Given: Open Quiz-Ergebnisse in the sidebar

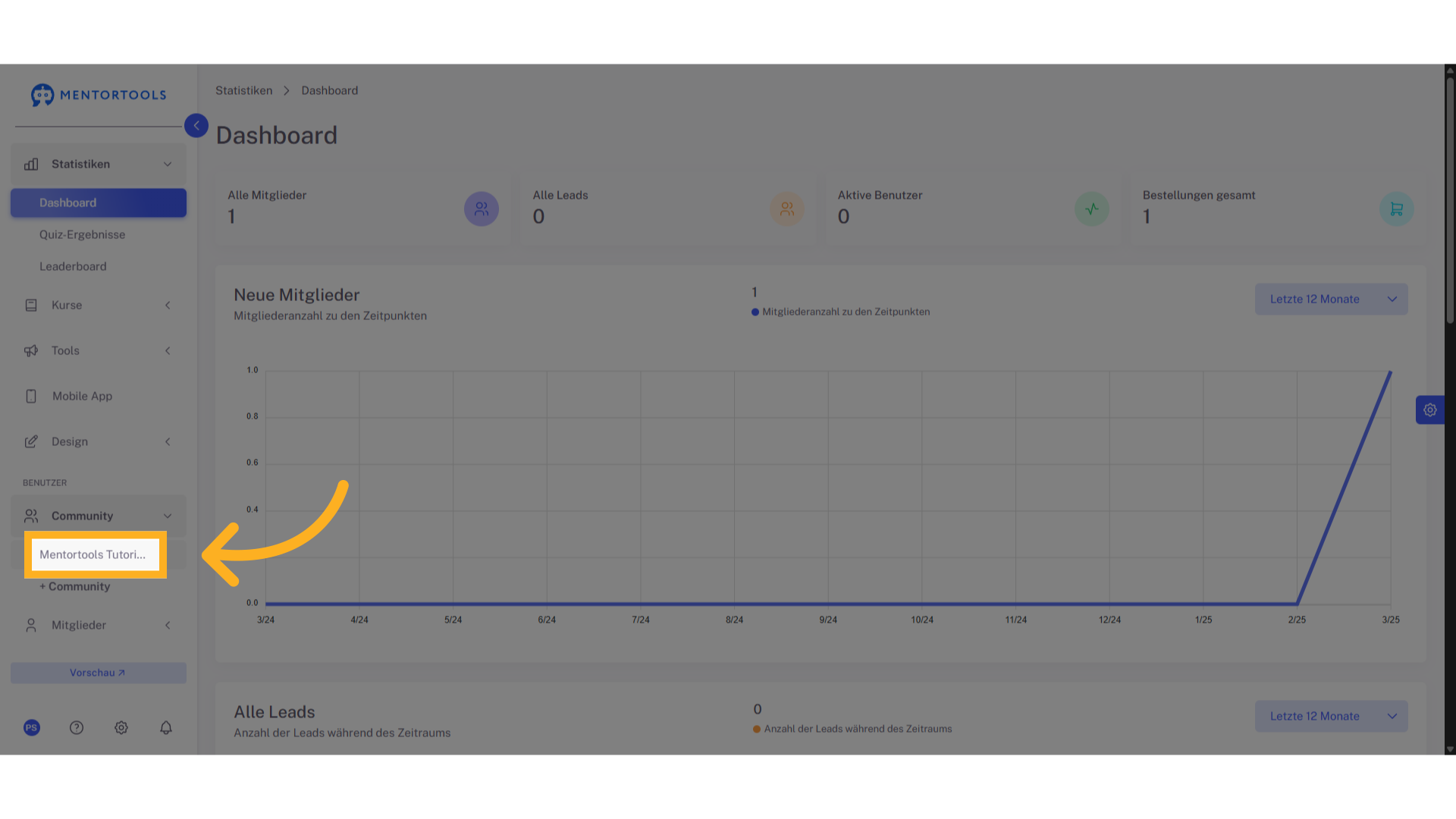Looking at the screenshot, I should pyautogui.click(x=83, y=235).
